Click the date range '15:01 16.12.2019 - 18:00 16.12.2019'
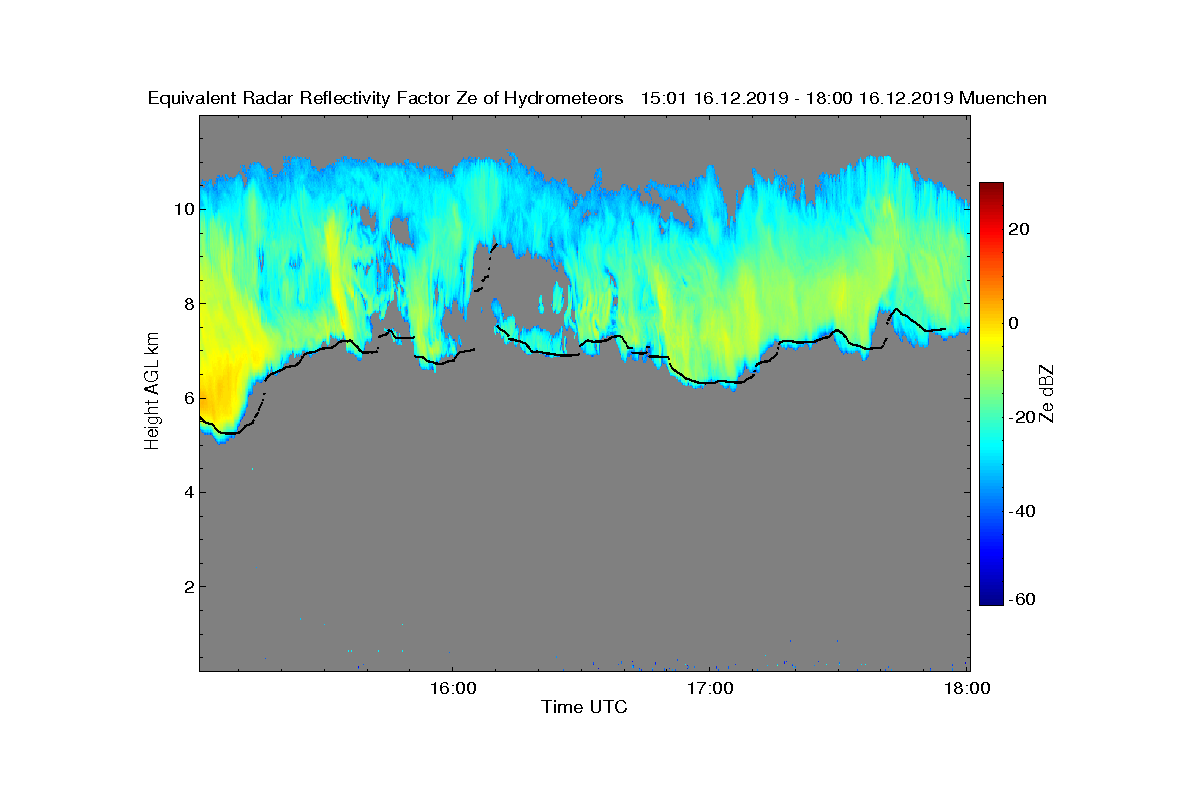This screenshot has height=800, width=1200. coord(796,98)
